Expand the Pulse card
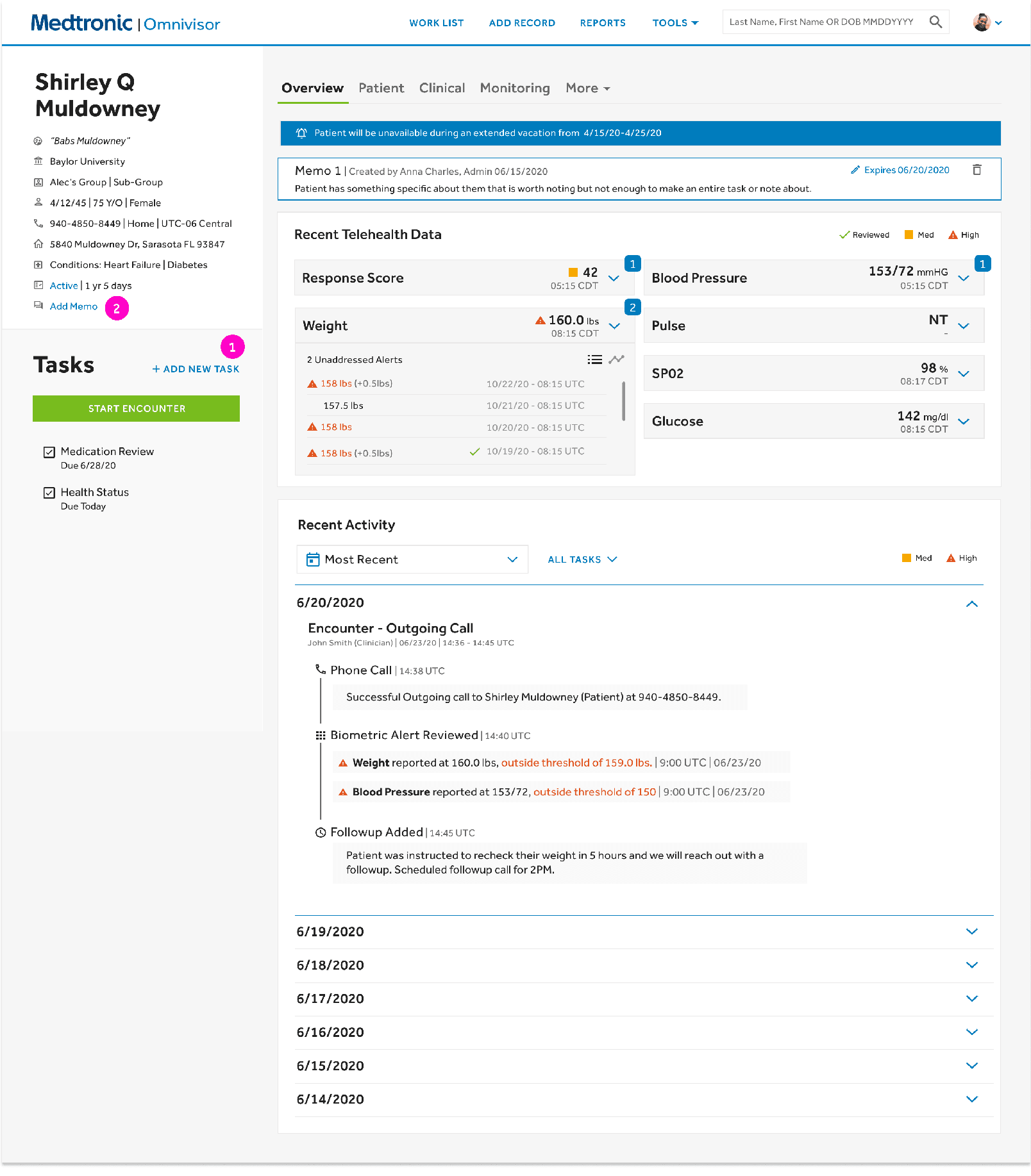1031x1176 pixels. point(963,326)
